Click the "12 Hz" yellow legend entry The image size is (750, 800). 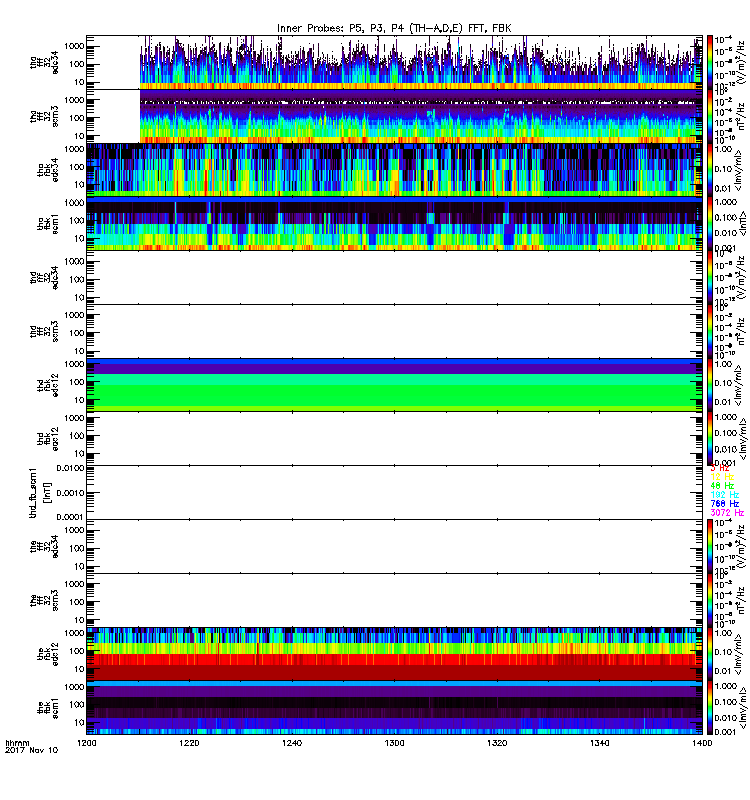point(722,477)
